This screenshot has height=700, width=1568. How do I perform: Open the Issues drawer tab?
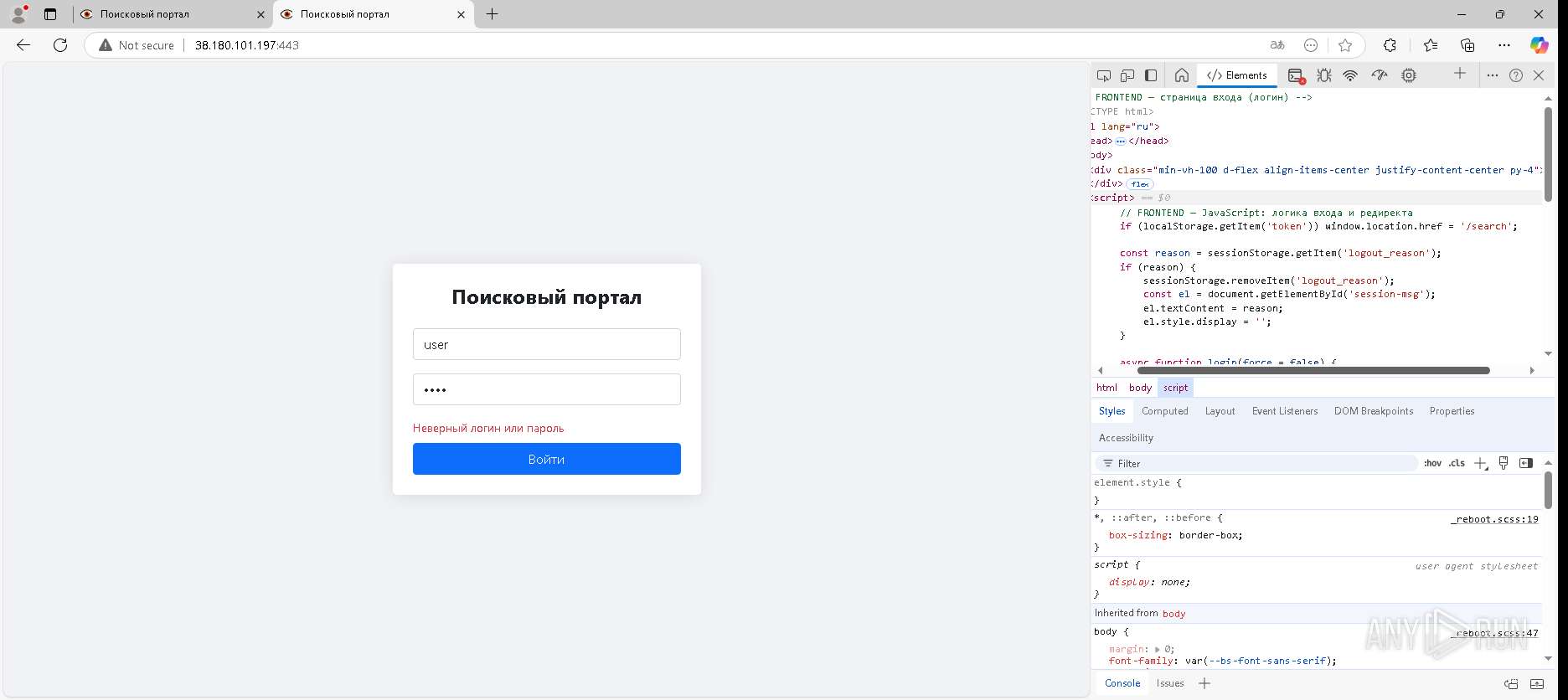pyautogui.click(x=1170, y=683)
